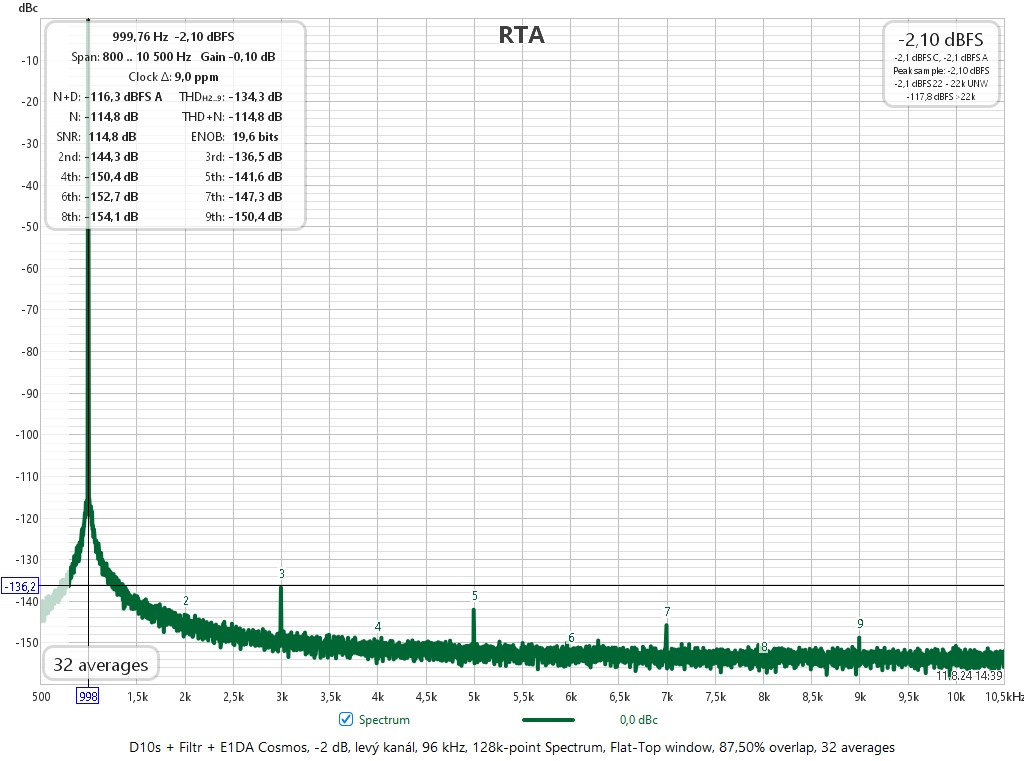Click the Peak sample: -2,10 dBFS line

pos(941,71)
